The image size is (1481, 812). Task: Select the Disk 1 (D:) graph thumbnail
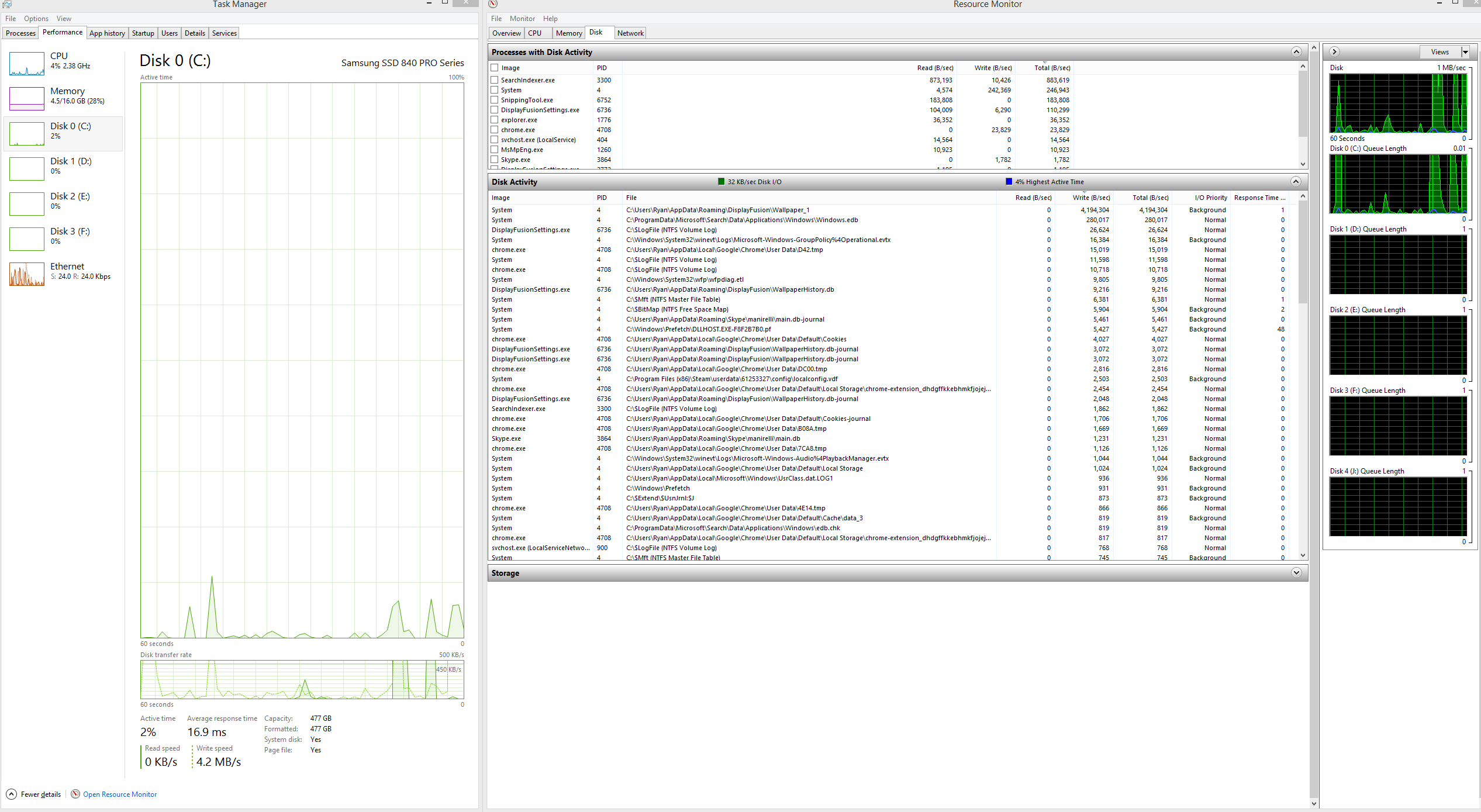click(27, 169)
